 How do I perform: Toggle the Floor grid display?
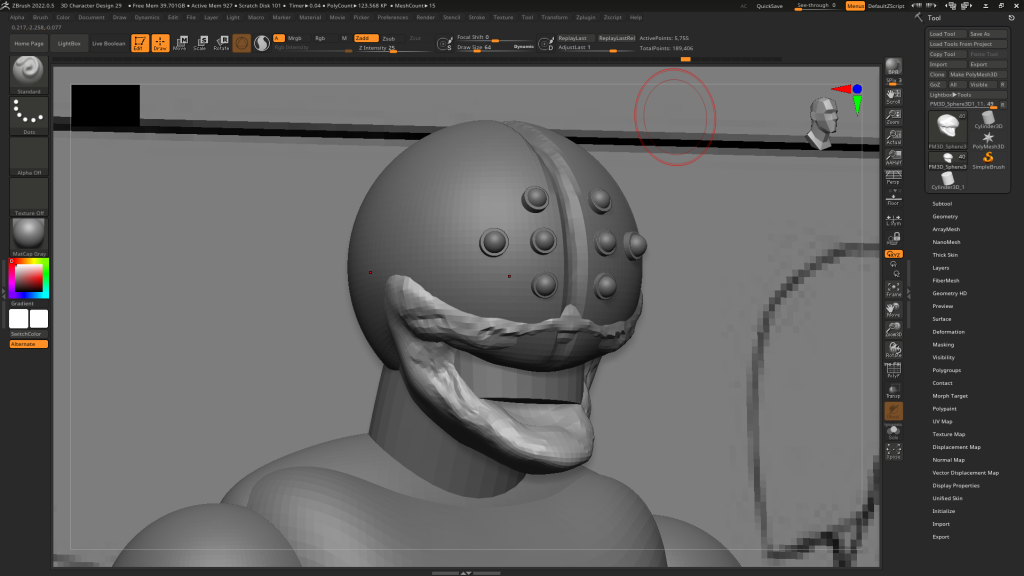click(x=893, y=198)
